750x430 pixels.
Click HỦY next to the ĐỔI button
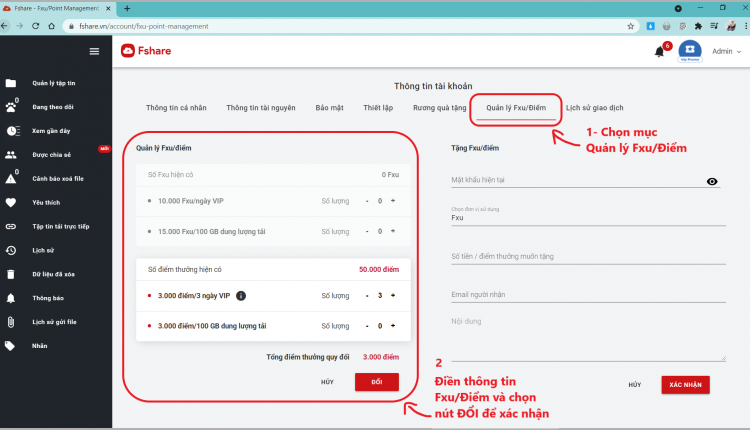click(x=327, y=382)
